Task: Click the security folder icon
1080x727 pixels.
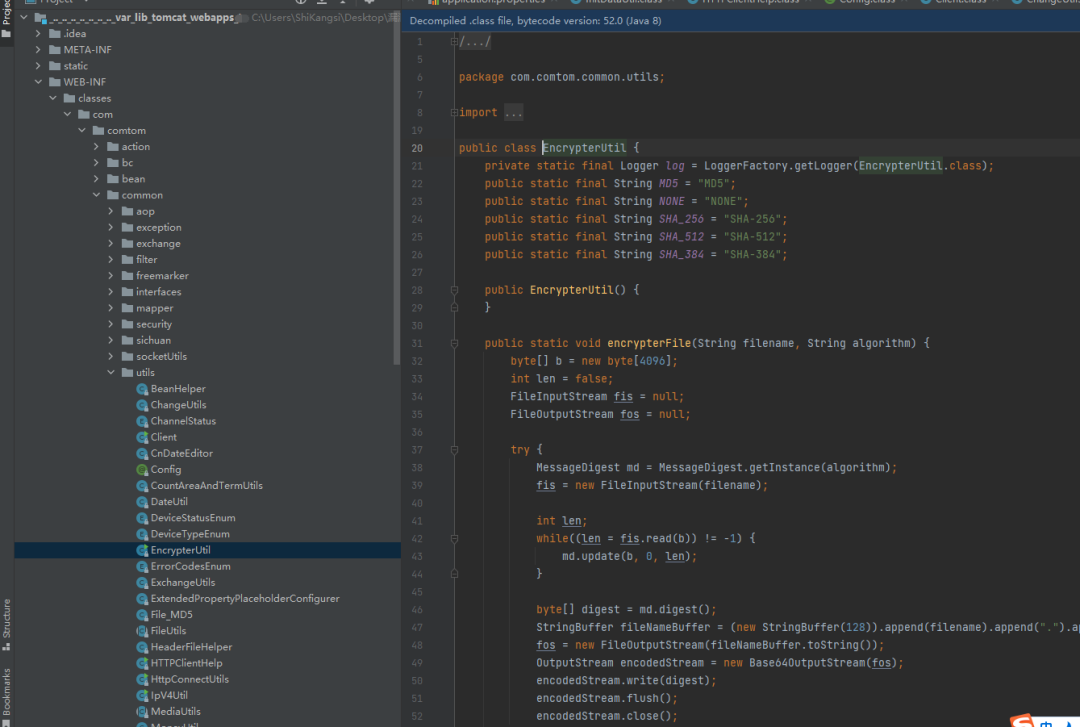Action: (x=127, y=324)
